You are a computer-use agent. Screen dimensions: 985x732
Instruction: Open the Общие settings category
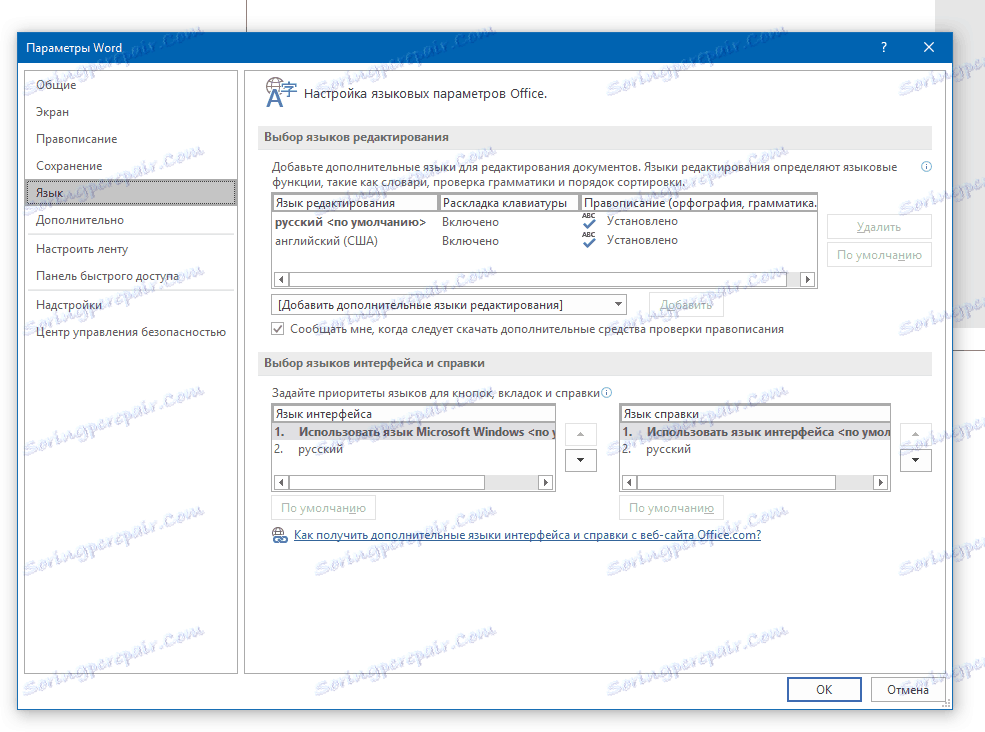(131, 85)
